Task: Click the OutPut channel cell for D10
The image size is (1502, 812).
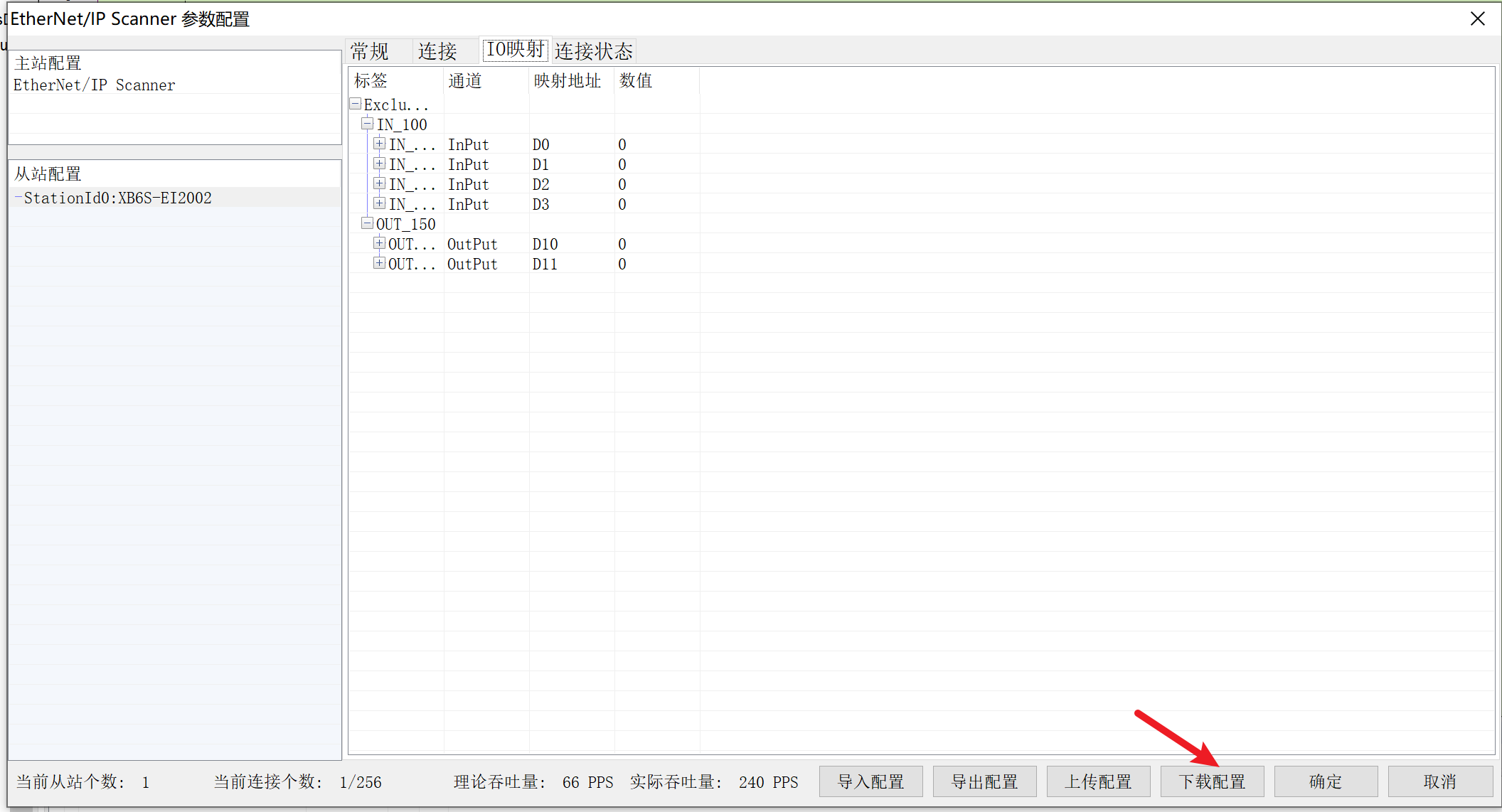Action: (472, 244)
